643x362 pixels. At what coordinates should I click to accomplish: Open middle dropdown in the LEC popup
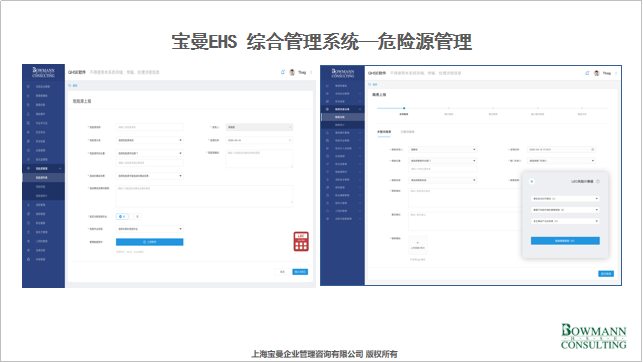565,209
